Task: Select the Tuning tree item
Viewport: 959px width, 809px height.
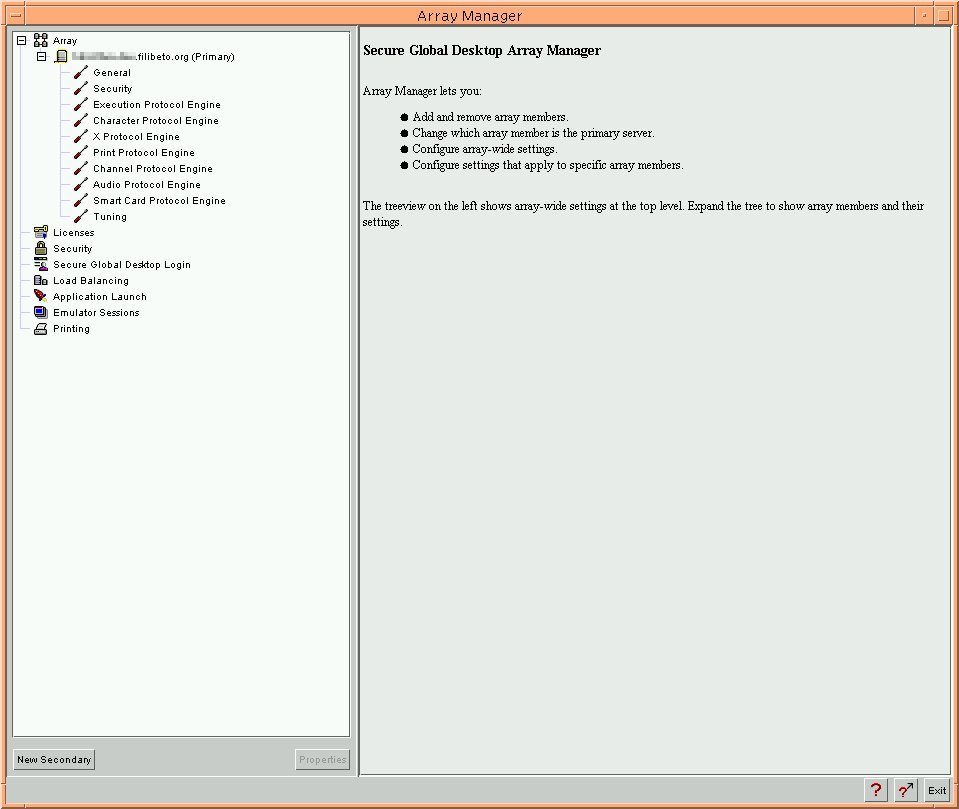Action: [110, 217]
